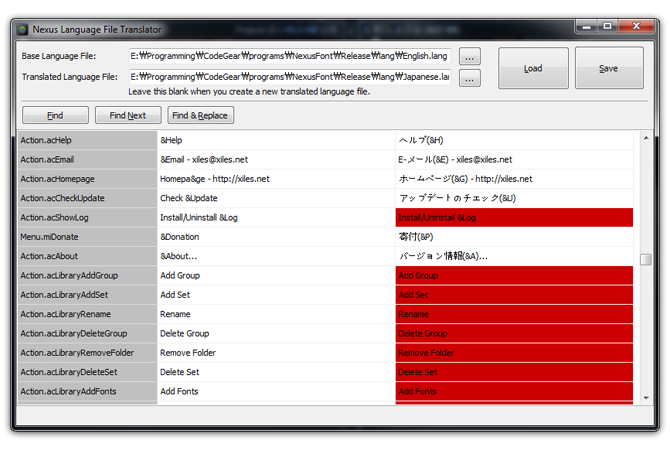
Task: Click the base '&Donation' cell
Action: [276, 237]
